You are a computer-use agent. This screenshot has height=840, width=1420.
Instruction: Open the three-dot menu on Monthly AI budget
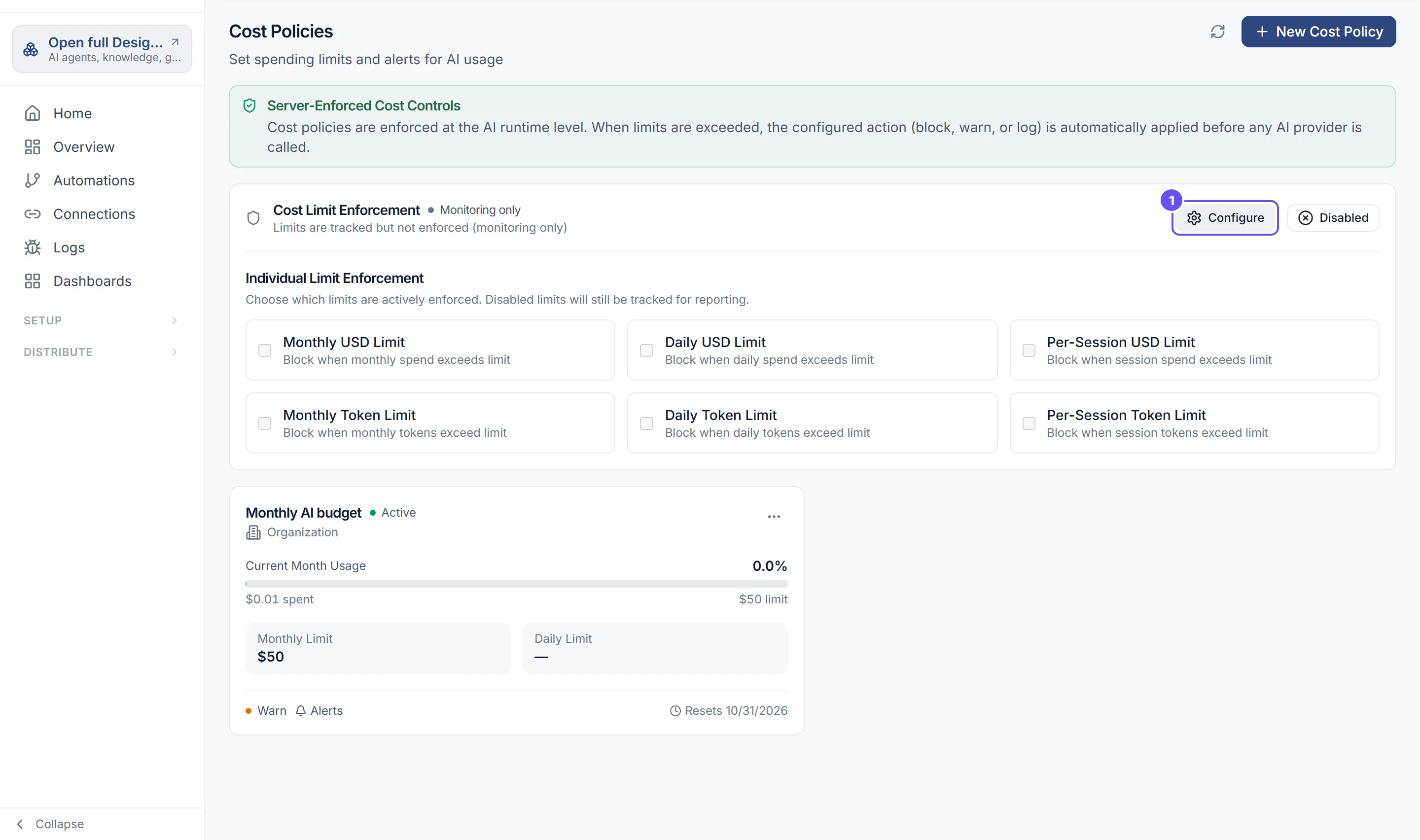pos(774,516)
